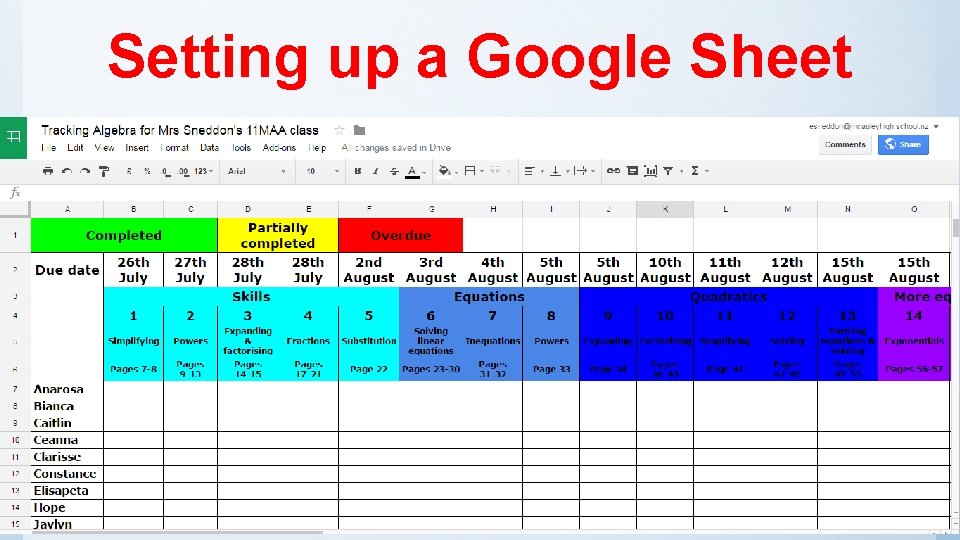
Task: Open the more number formats 123 dropdown
Action: 203,171
